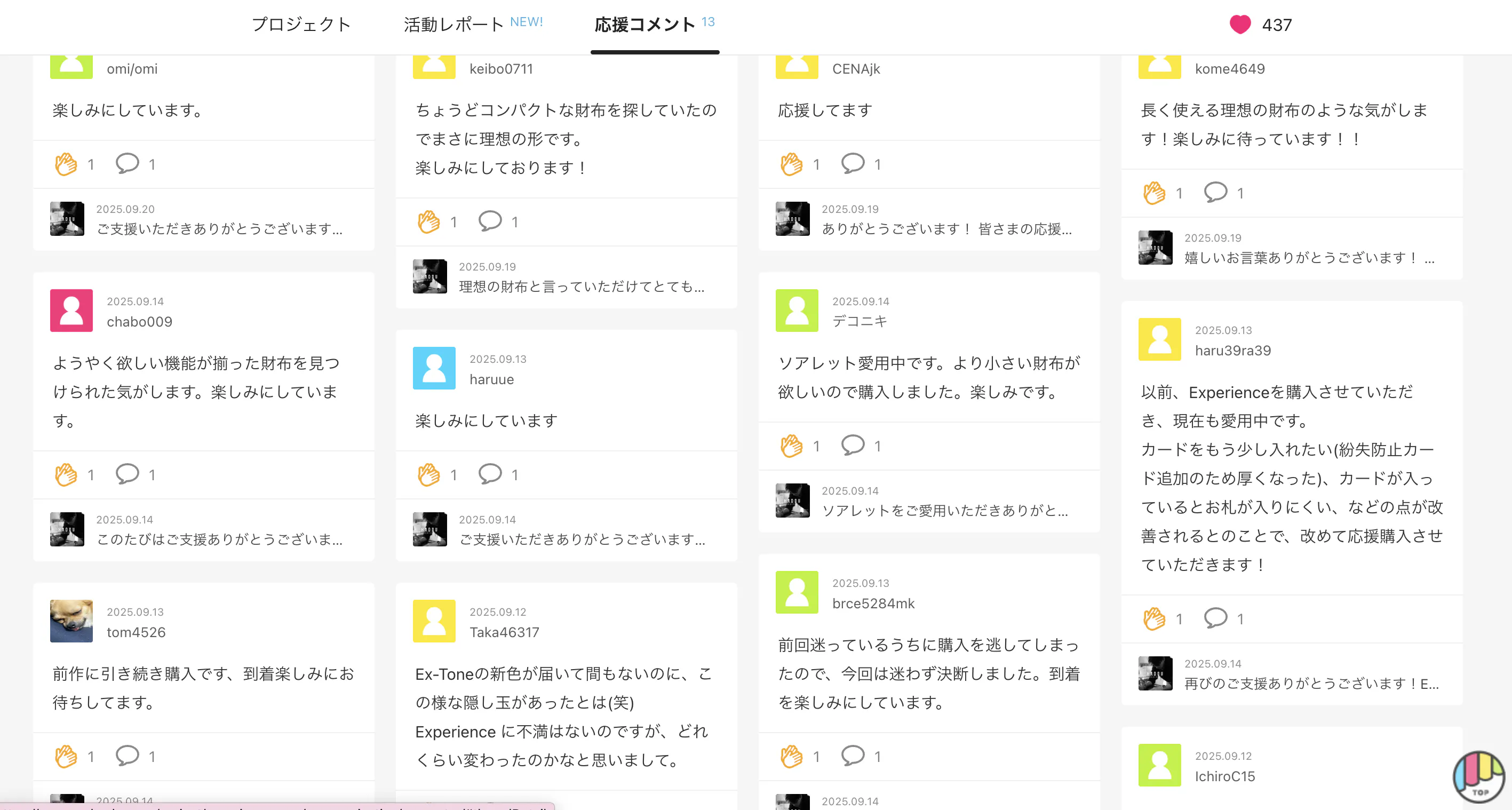Click chabo009's pink avatar
This screenshot has height=810, width=1512.
coord(71,311)
